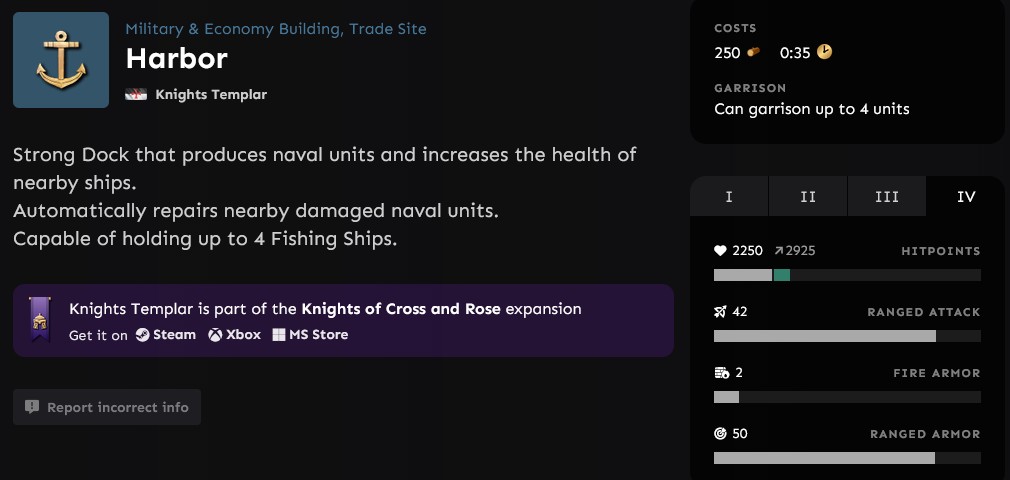1010x480 pixels.
Task: Click the Harbor anchor building icon
Action: coord(61,60)
